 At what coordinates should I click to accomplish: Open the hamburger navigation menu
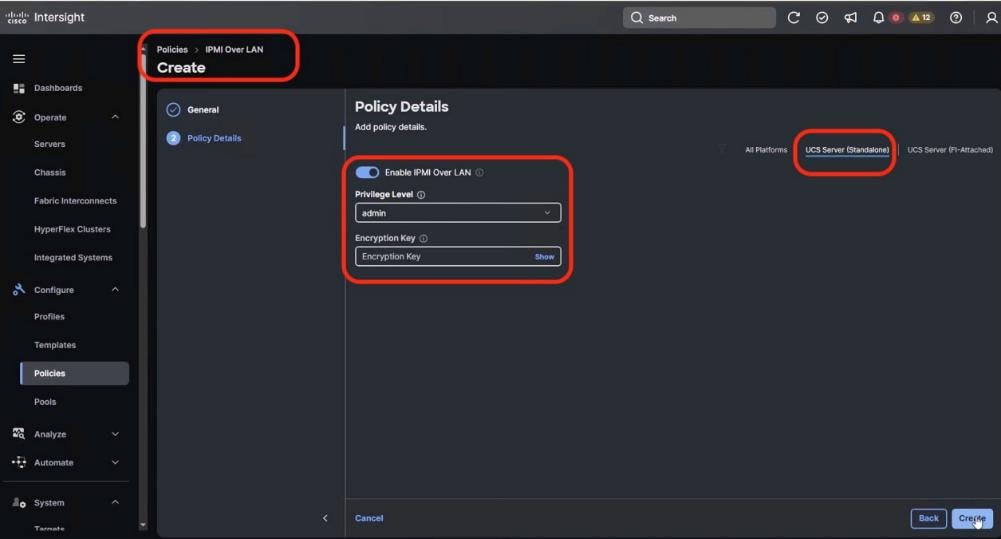[19, 59]
